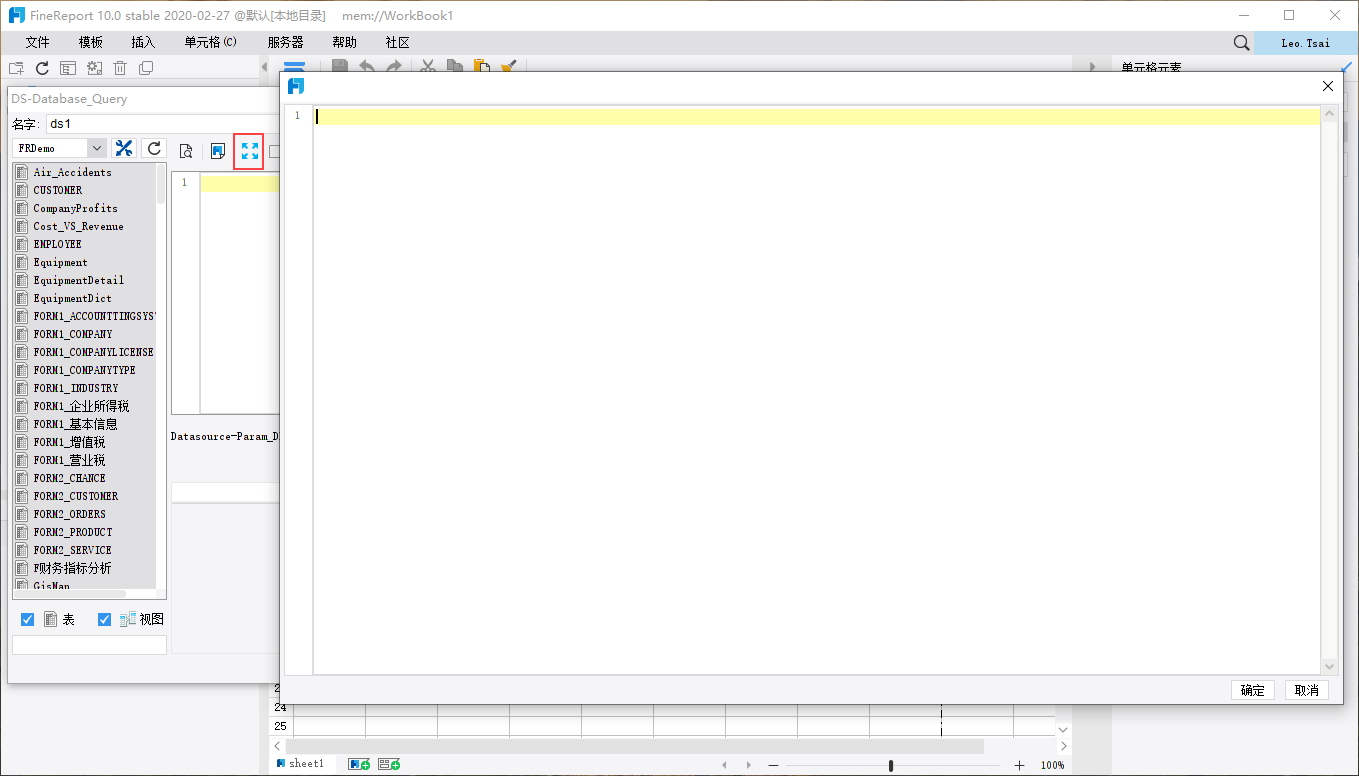Click the search magnifier icon in menu bar

point(1241,43)
